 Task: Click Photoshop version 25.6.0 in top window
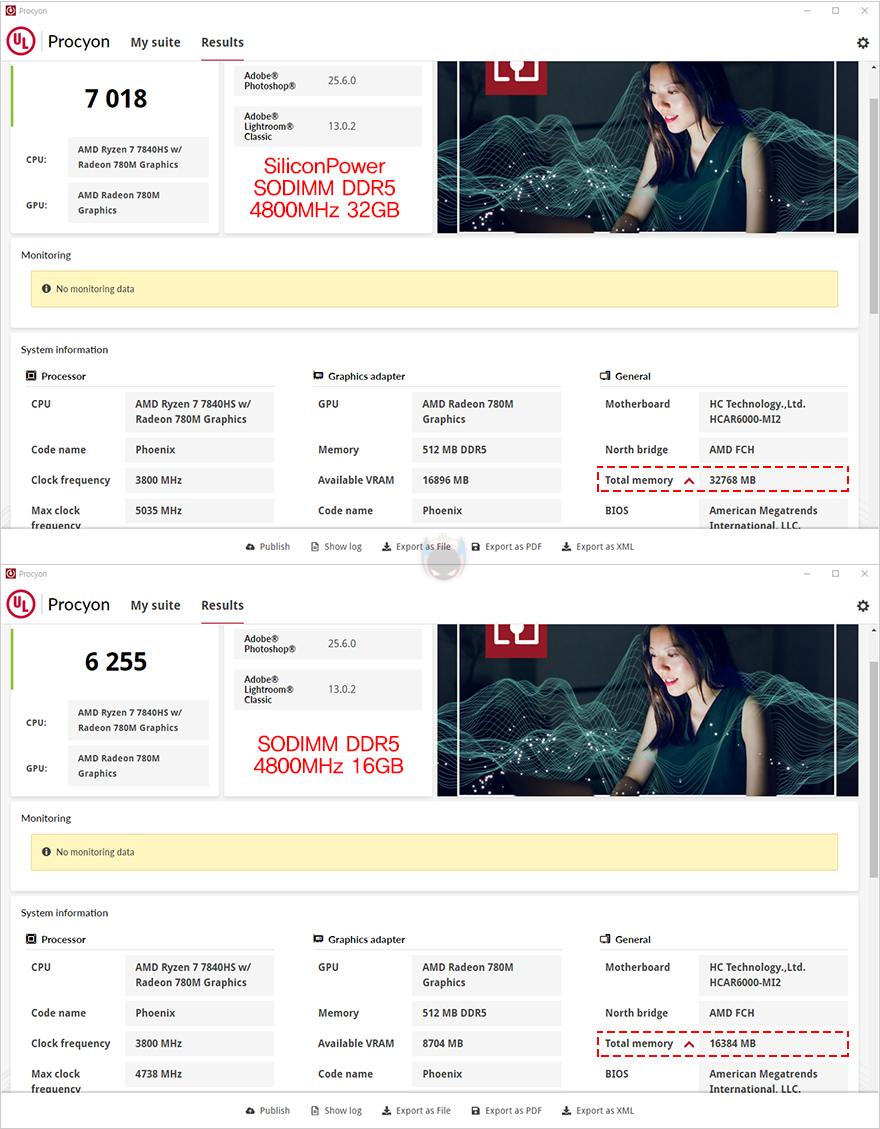tap(342, 81)
